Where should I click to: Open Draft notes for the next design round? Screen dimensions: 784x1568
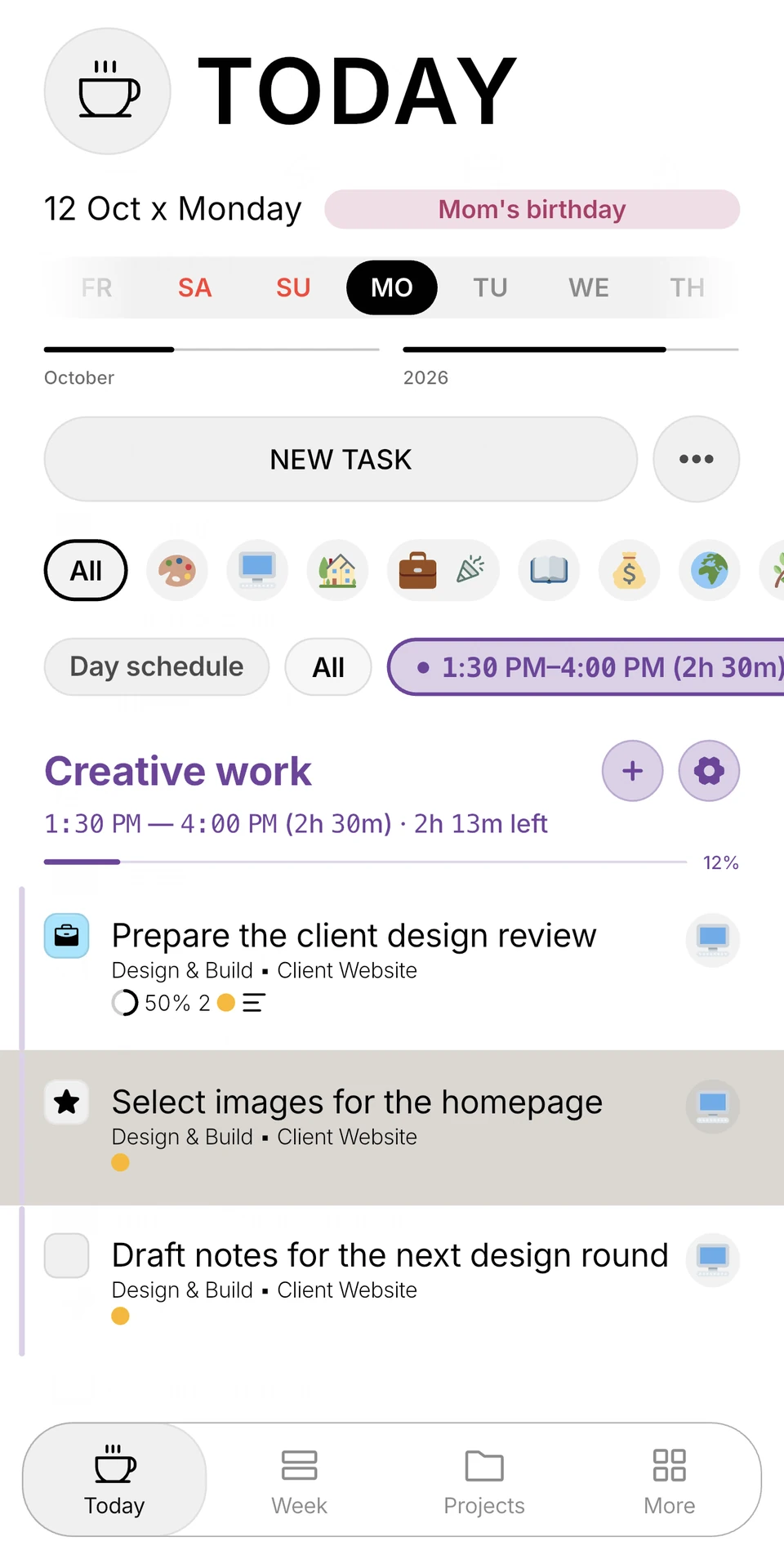pos(390,1255)
